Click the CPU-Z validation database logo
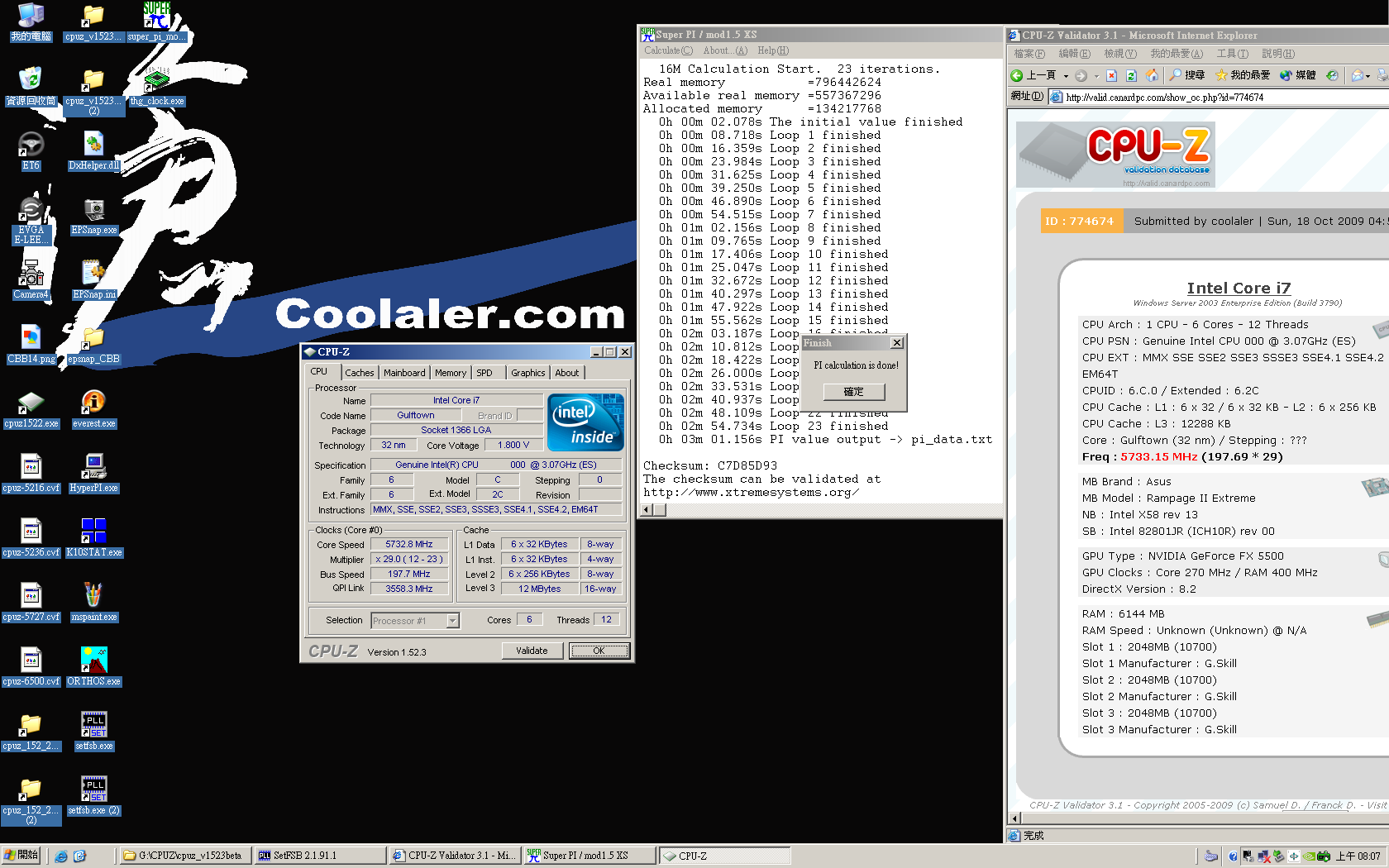Screen dimensions: 1389x868 [1115, 155]
